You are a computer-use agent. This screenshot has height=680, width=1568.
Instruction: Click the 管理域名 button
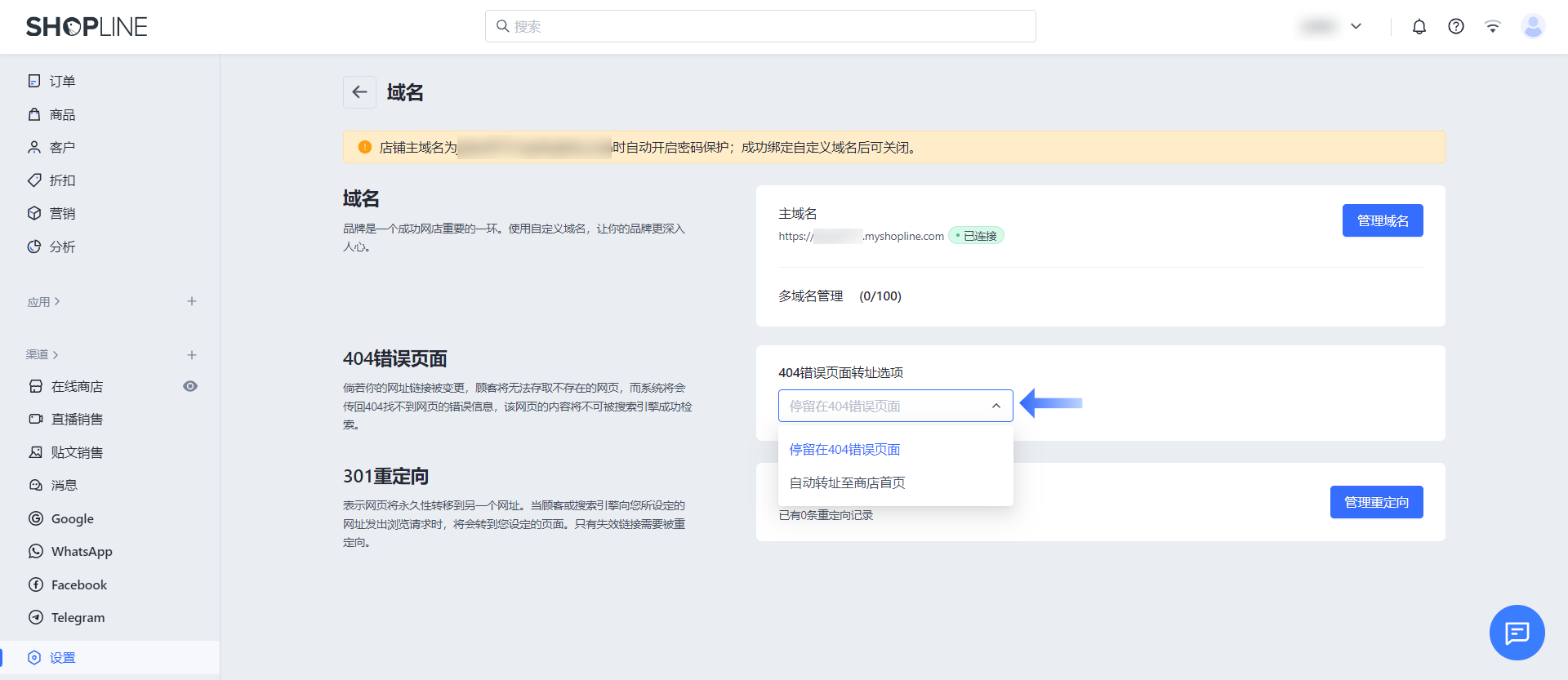click(1382, 220)
